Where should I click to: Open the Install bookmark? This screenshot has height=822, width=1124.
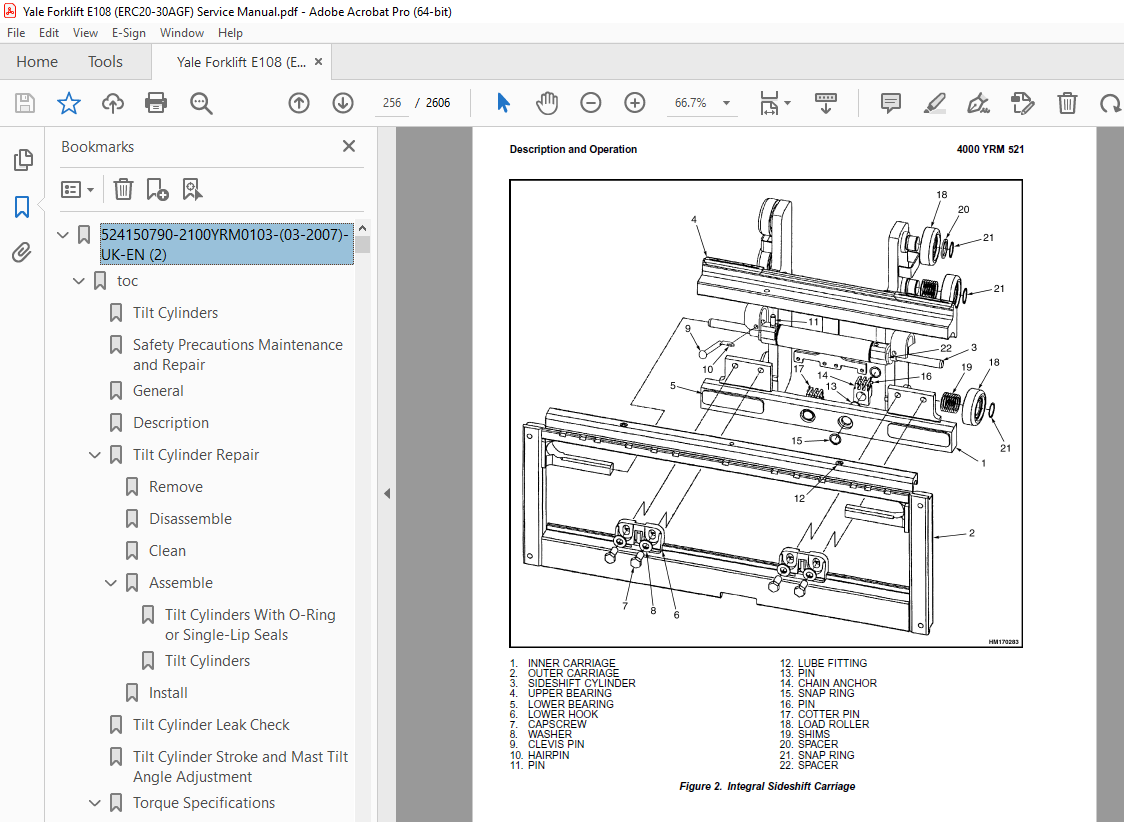tap(168, 693)
